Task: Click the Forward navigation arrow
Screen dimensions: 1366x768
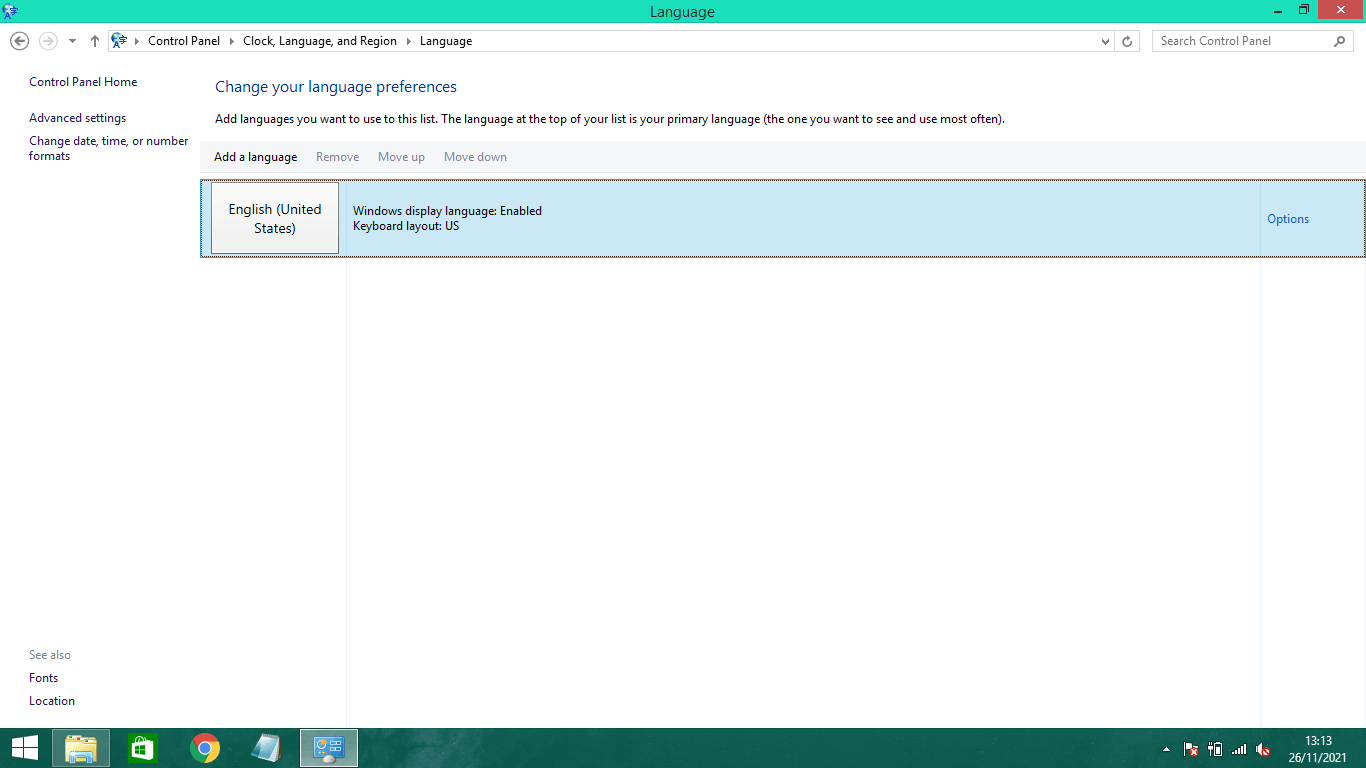Action: pos(48,41)
